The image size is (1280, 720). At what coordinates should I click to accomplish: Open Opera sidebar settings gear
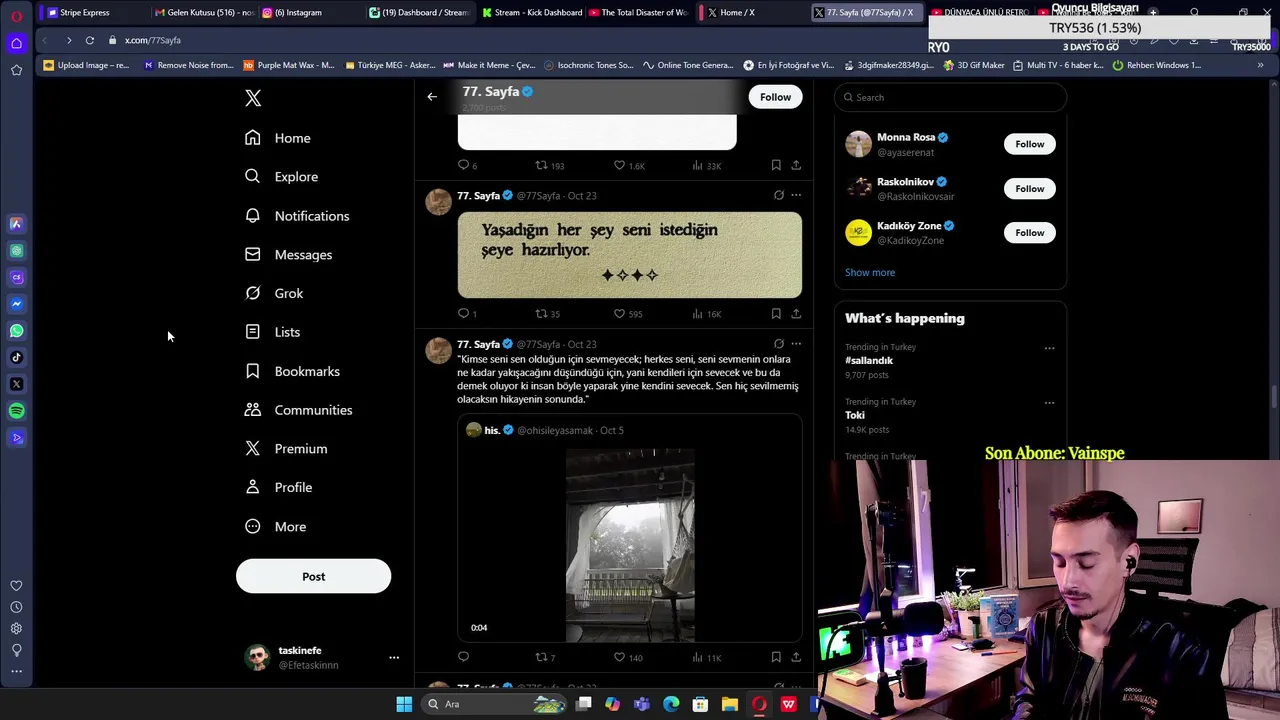[x=16, y=629]
